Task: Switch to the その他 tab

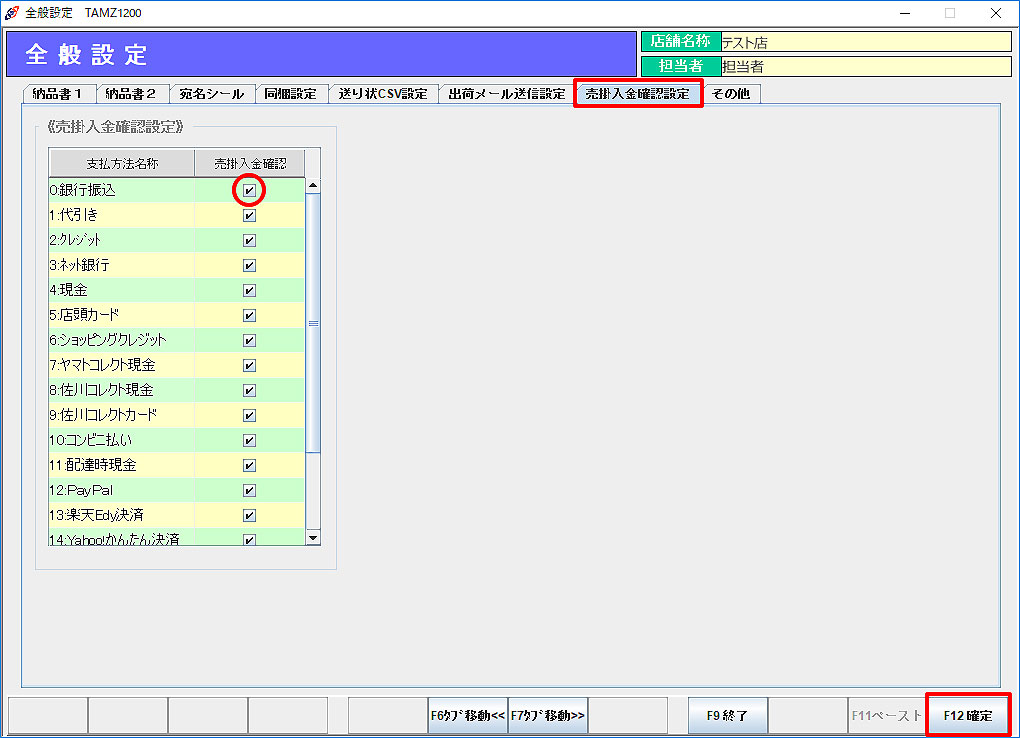Action: pos(733,94)
